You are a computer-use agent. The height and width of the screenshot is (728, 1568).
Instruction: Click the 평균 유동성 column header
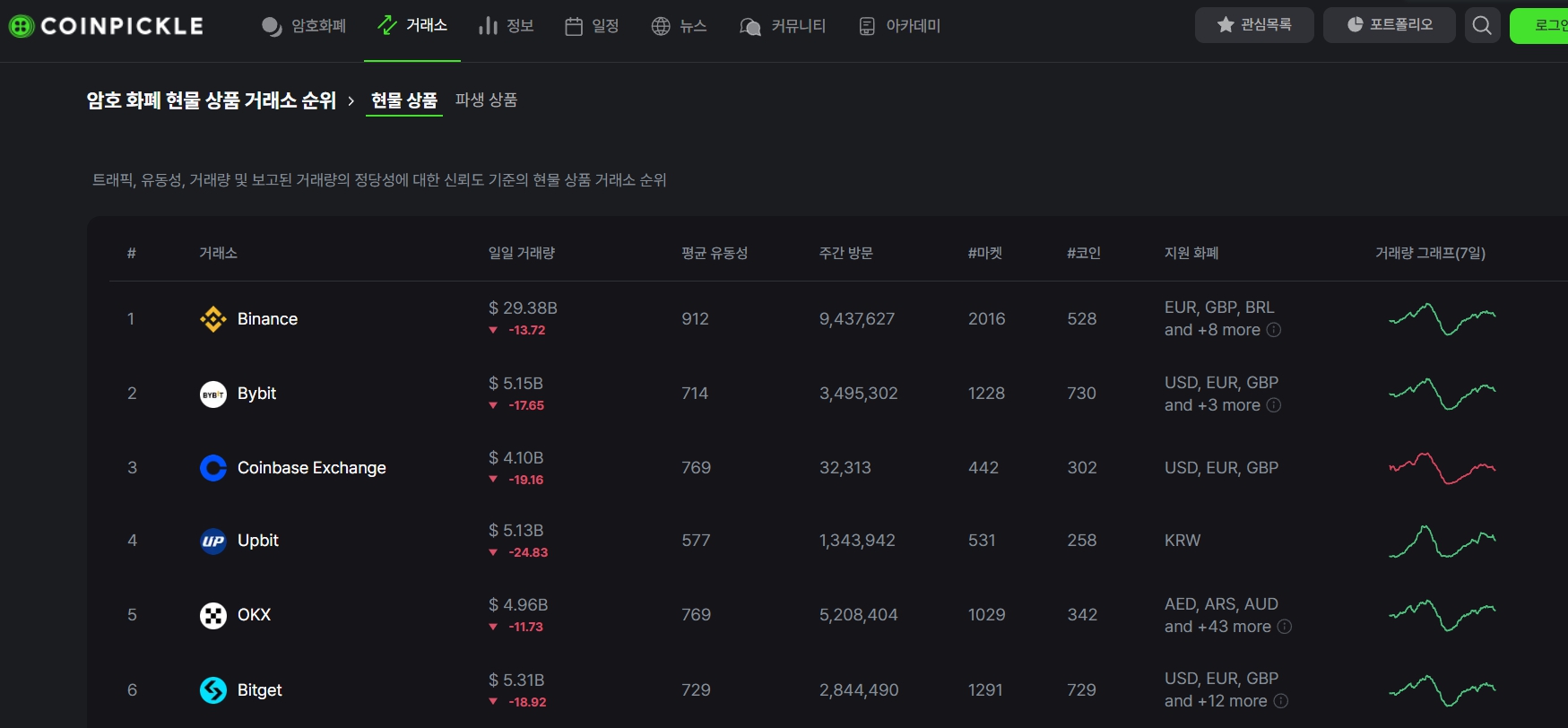point(715,253)
